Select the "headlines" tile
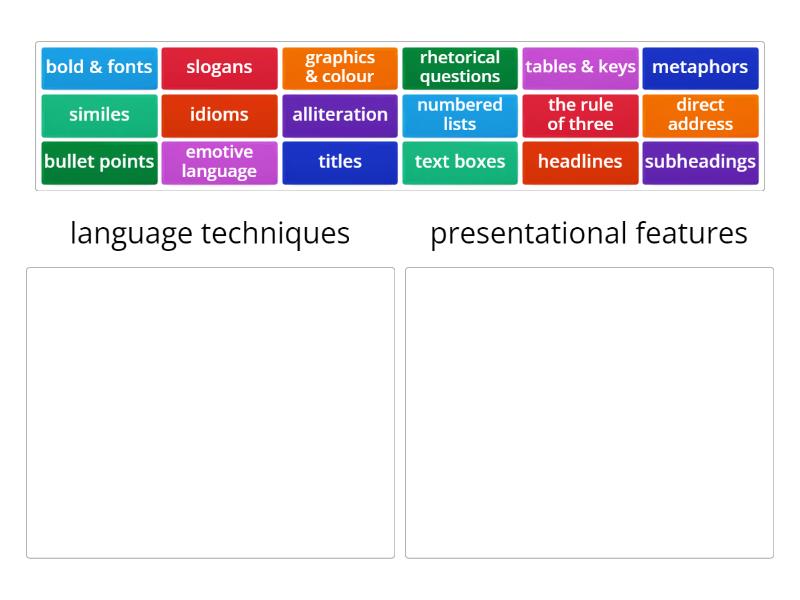The width and height of the screenshot is (800, 600). pos(580,162)
